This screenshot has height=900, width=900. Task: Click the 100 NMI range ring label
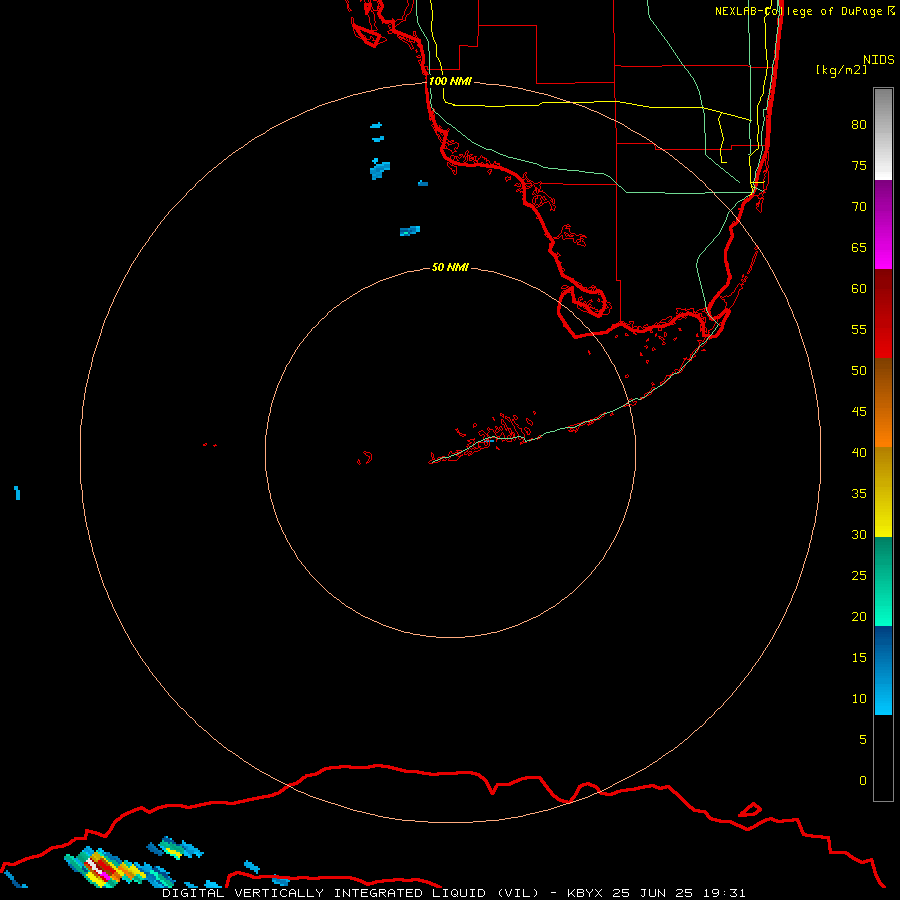(x=450, y=81)
